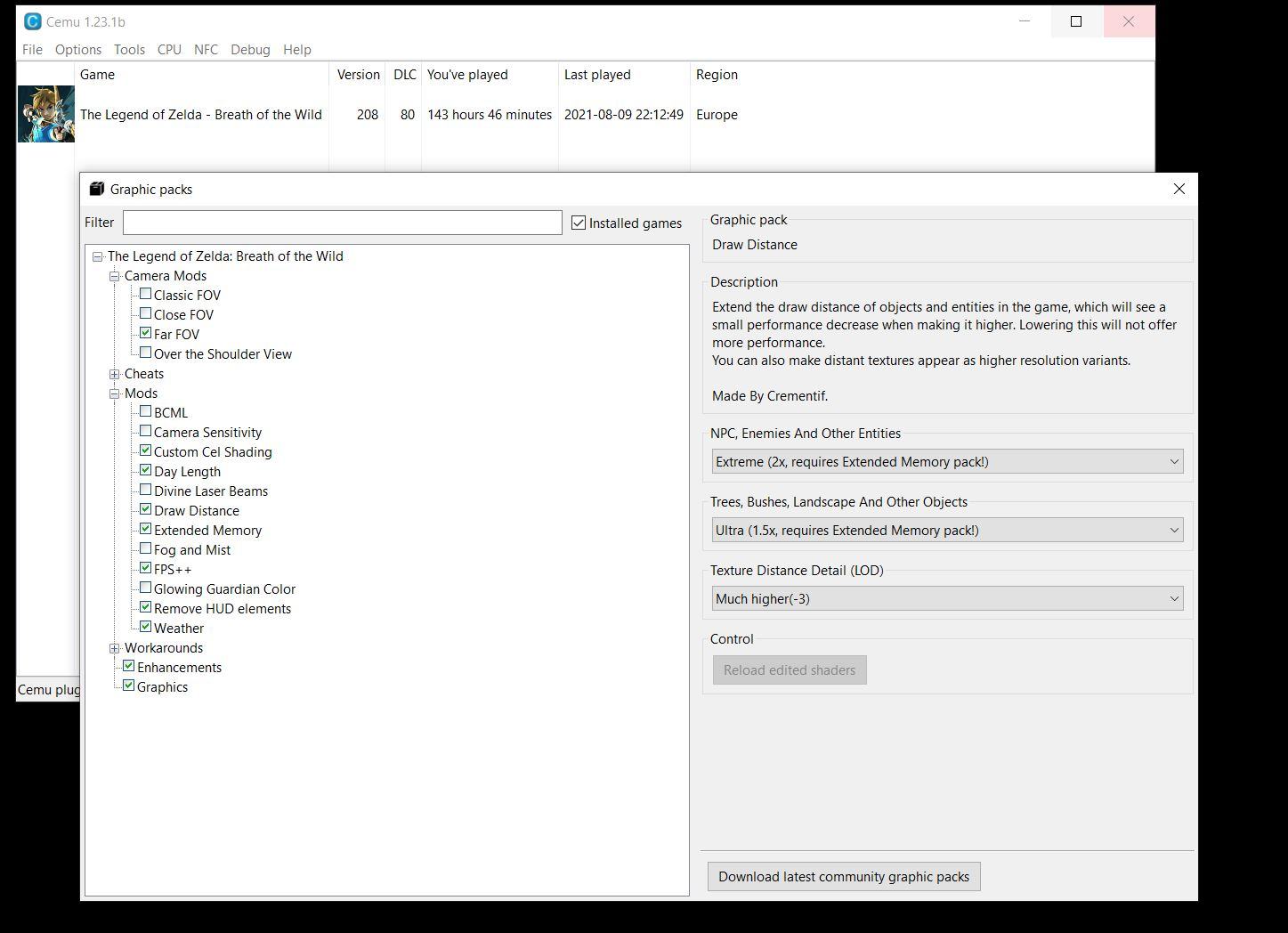Uncheck the Enhancements checkbox

click(128, 666)
